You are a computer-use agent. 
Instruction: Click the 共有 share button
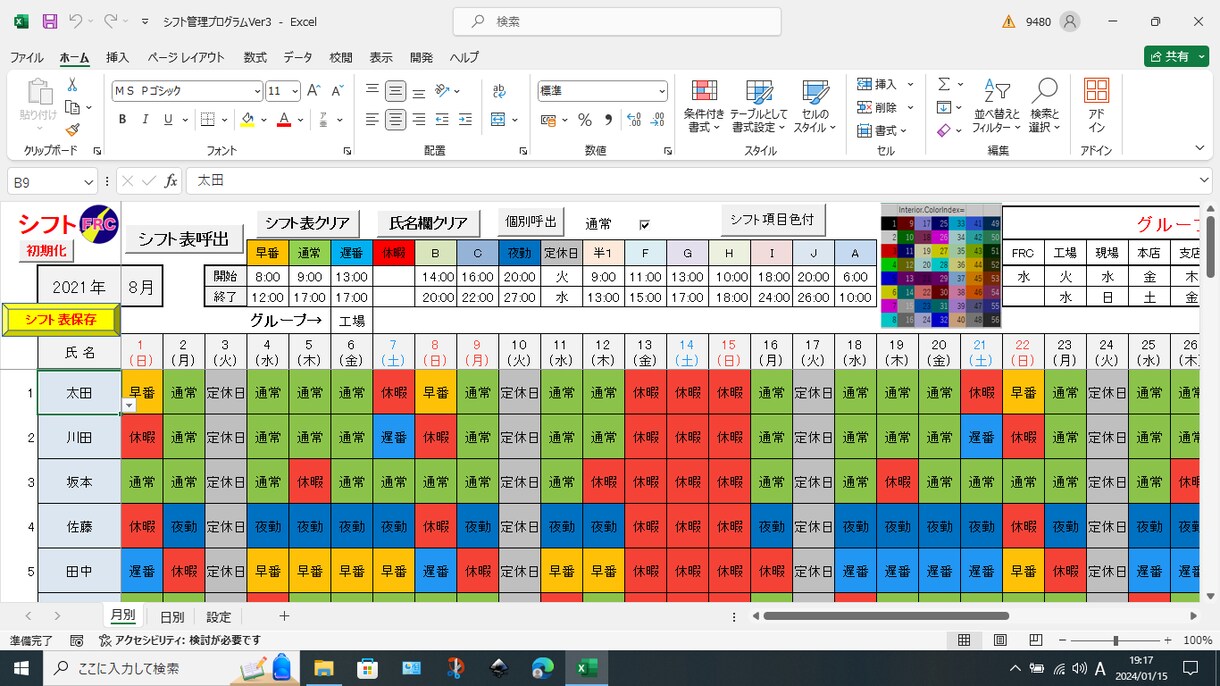pos(1177,57)
